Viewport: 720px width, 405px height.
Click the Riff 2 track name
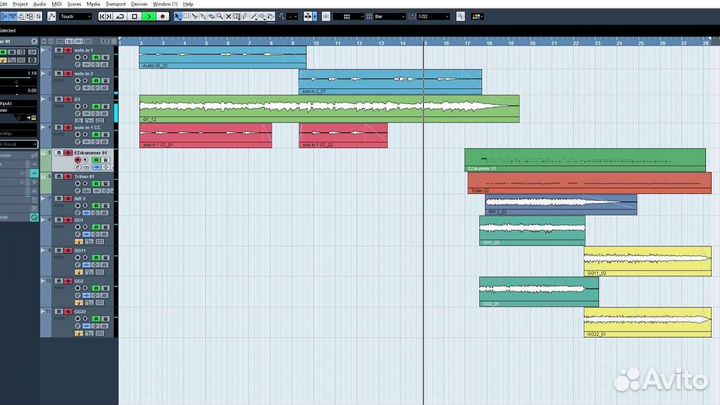pos(82,199)
